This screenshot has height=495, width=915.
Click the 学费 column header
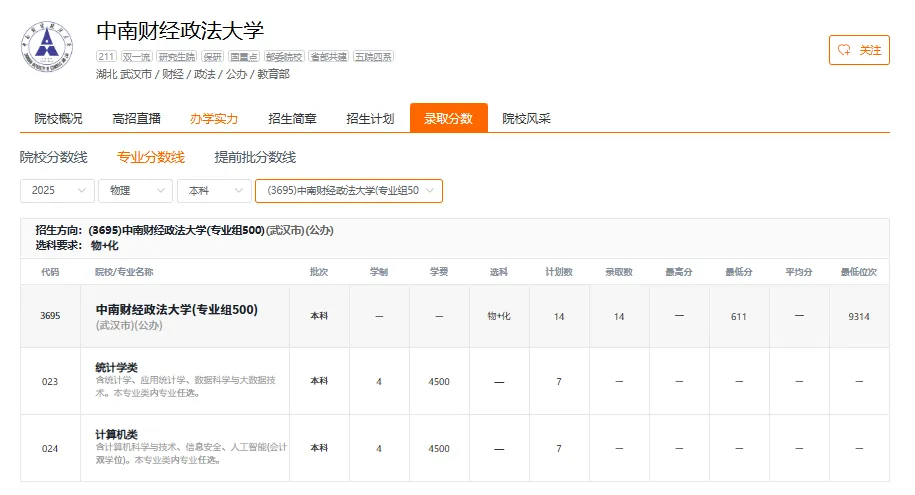coord(439,272)
